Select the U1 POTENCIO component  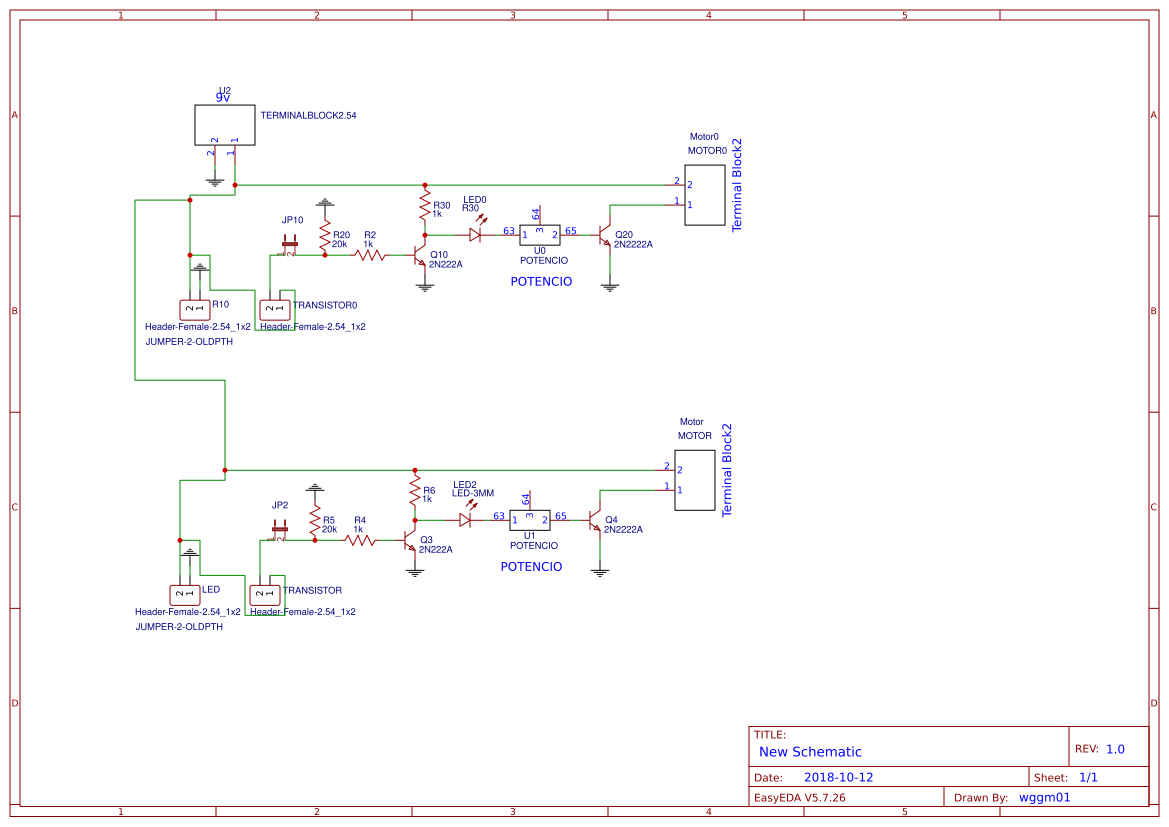530,521
